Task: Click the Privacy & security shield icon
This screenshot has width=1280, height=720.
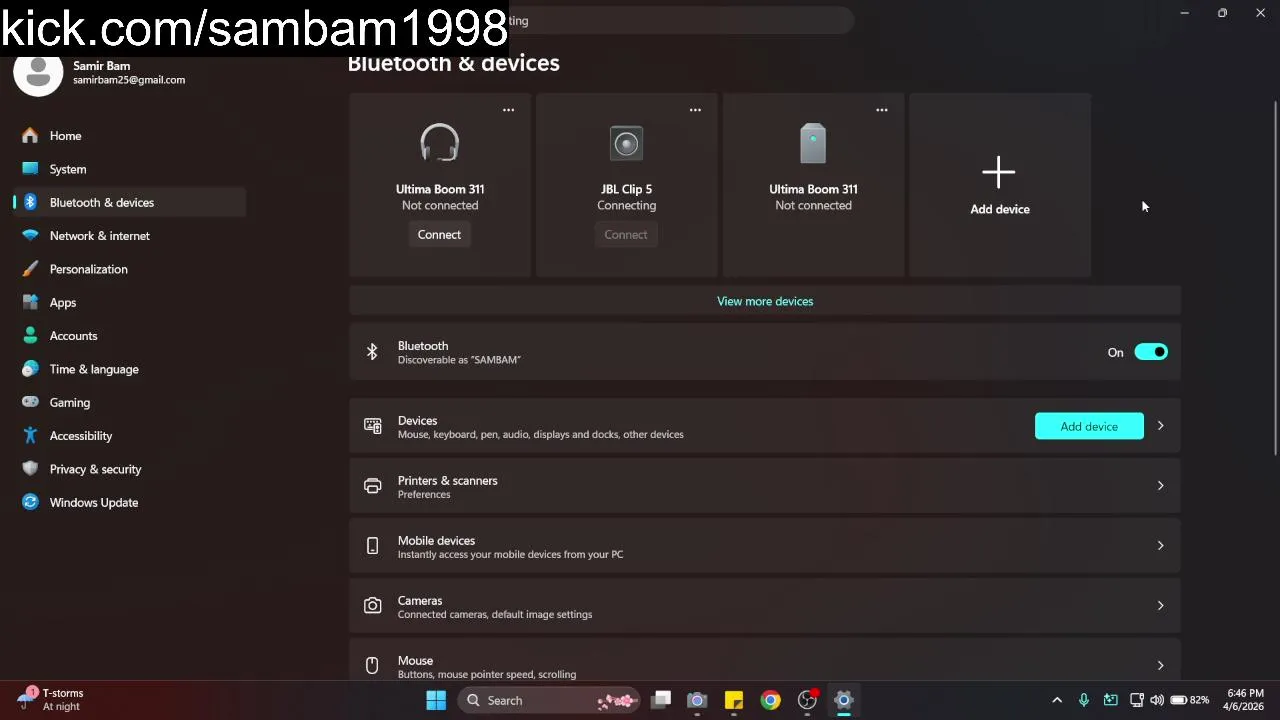Action: [x=30, y=469]
